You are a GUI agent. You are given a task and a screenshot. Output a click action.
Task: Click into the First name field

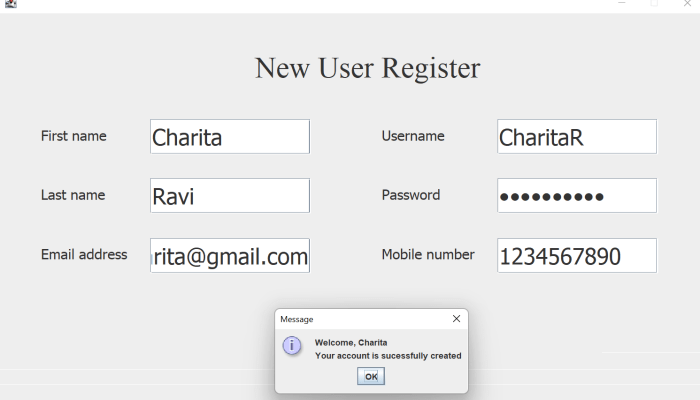pyautogui.click(x=230, y=137)
